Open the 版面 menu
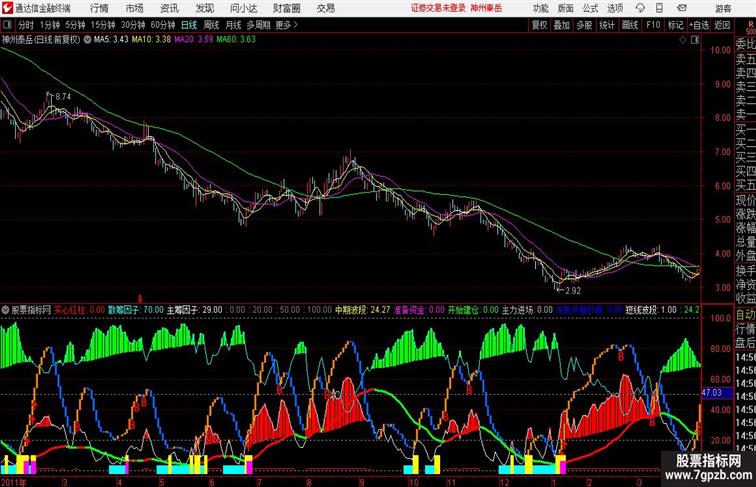756x487 pixels. click(566, 8)
